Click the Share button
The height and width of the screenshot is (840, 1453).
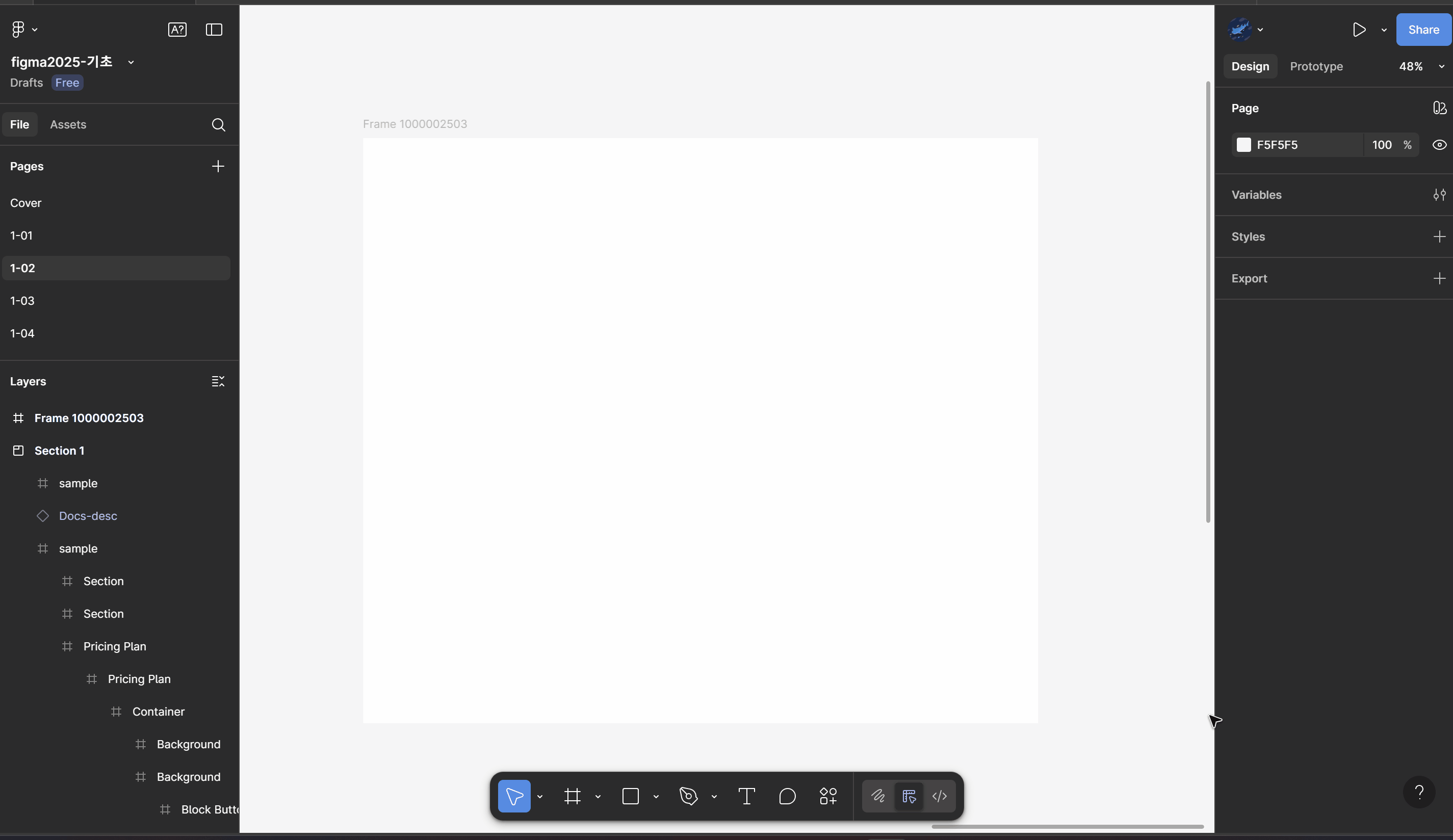pyautogui.click(x=1423, y=30)
